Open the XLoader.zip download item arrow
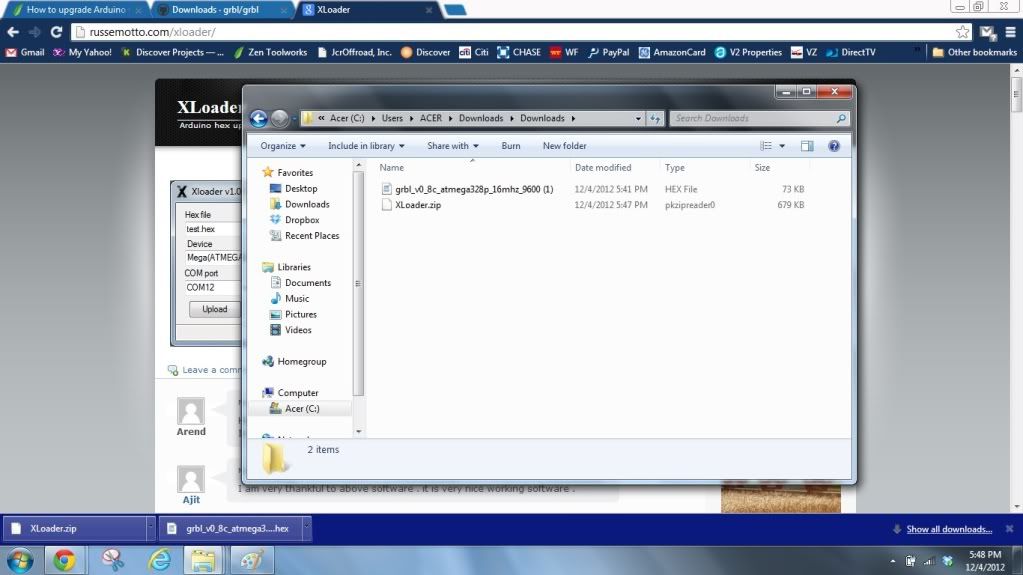Image resolution: width=1023 pixels, height=575 pixels. 151,528
